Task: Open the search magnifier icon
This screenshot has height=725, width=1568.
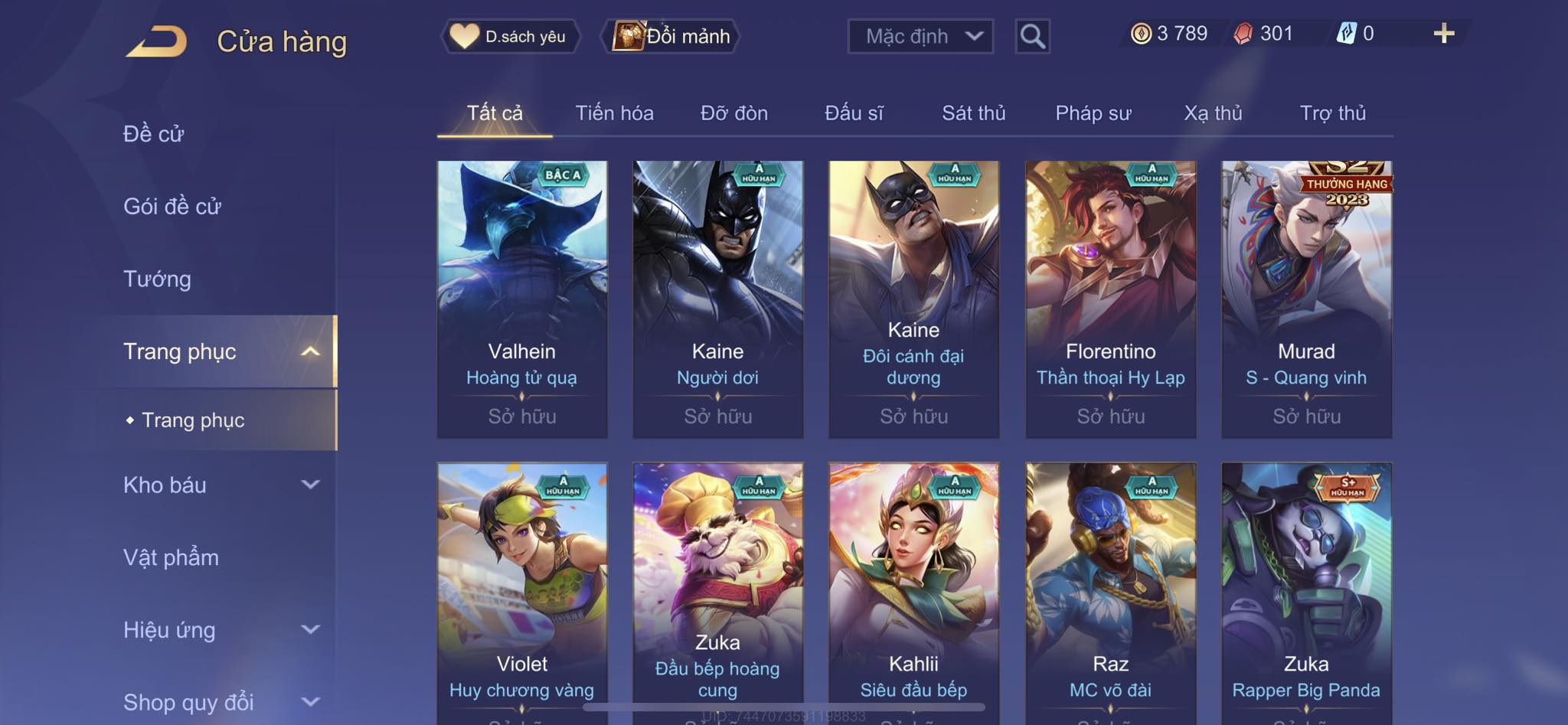Action: click(1032, 36)
